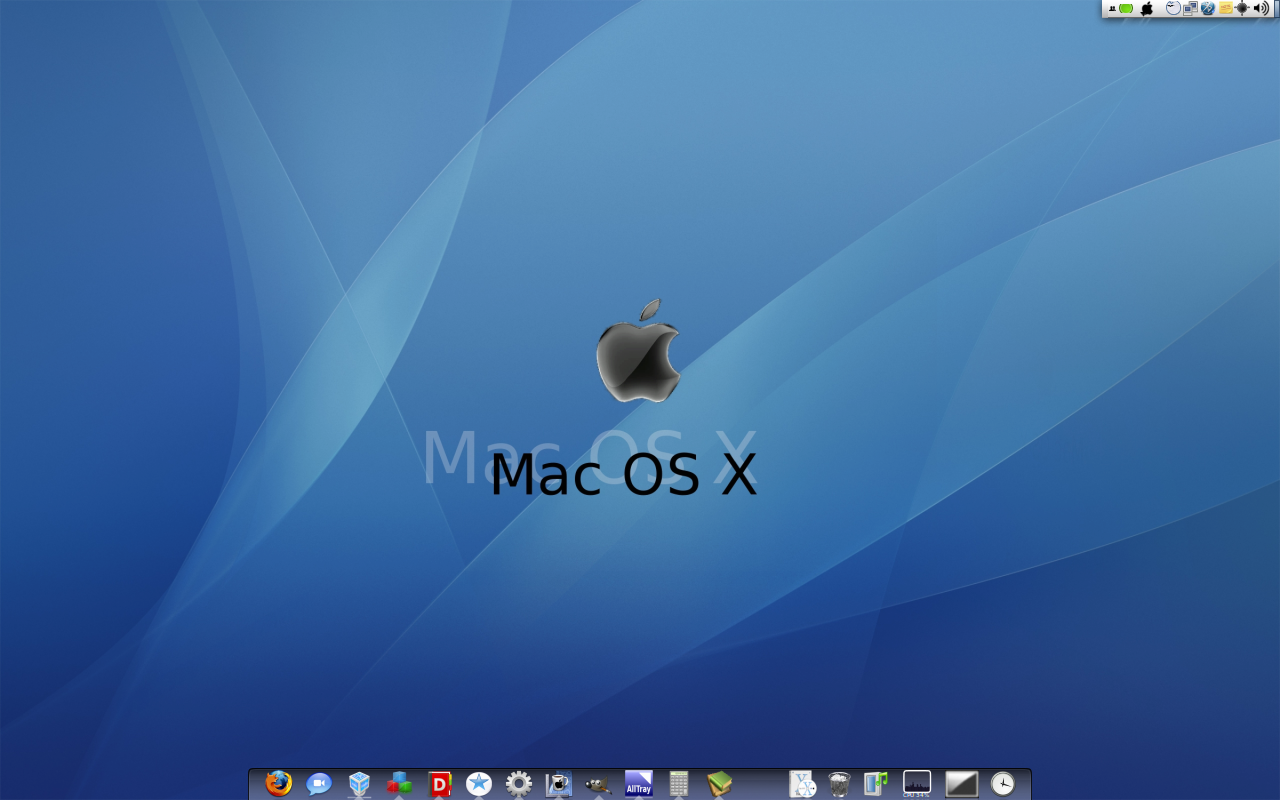Image resolution: width=1280 pixels, height=800 pixels.
Task: Launch Firefox from the dock
Action: [279, 783]
